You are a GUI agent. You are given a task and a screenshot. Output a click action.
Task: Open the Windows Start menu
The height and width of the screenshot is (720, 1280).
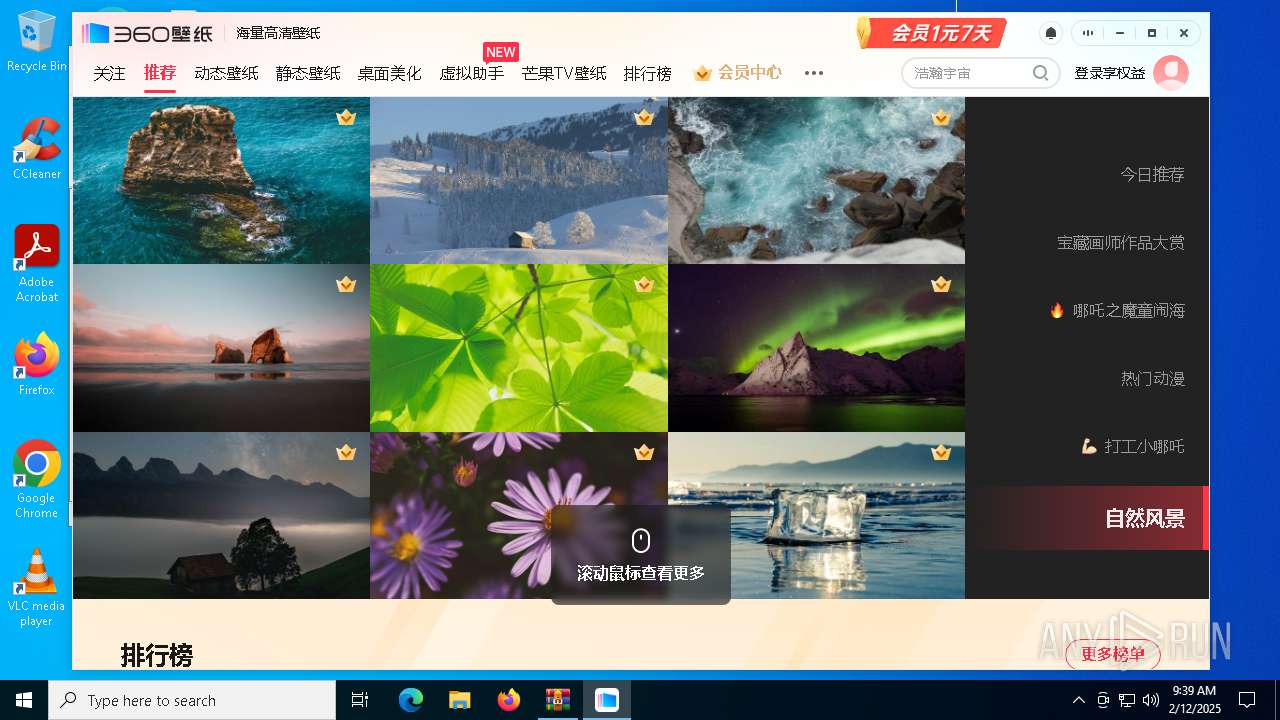pyautogui.click(x=24, y=700)
